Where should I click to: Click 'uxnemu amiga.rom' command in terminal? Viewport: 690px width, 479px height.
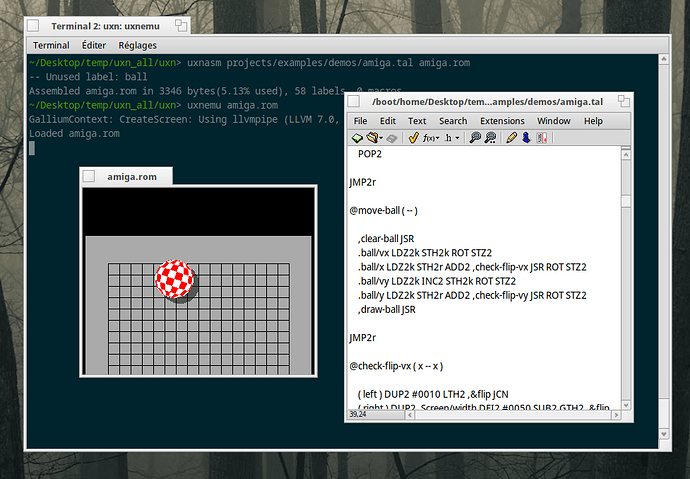232,105
